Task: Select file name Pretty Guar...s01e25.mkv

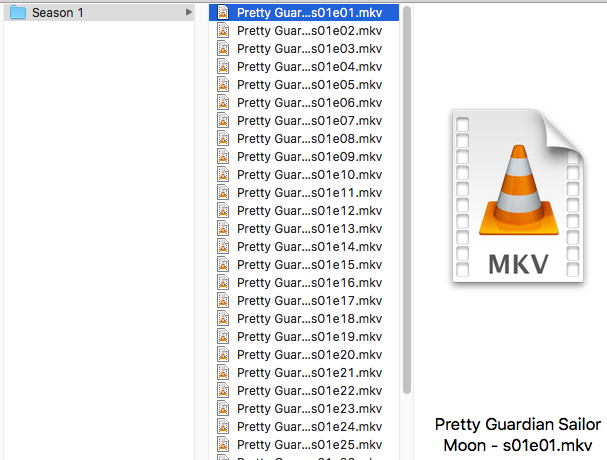Action: [x=310, y=445]
